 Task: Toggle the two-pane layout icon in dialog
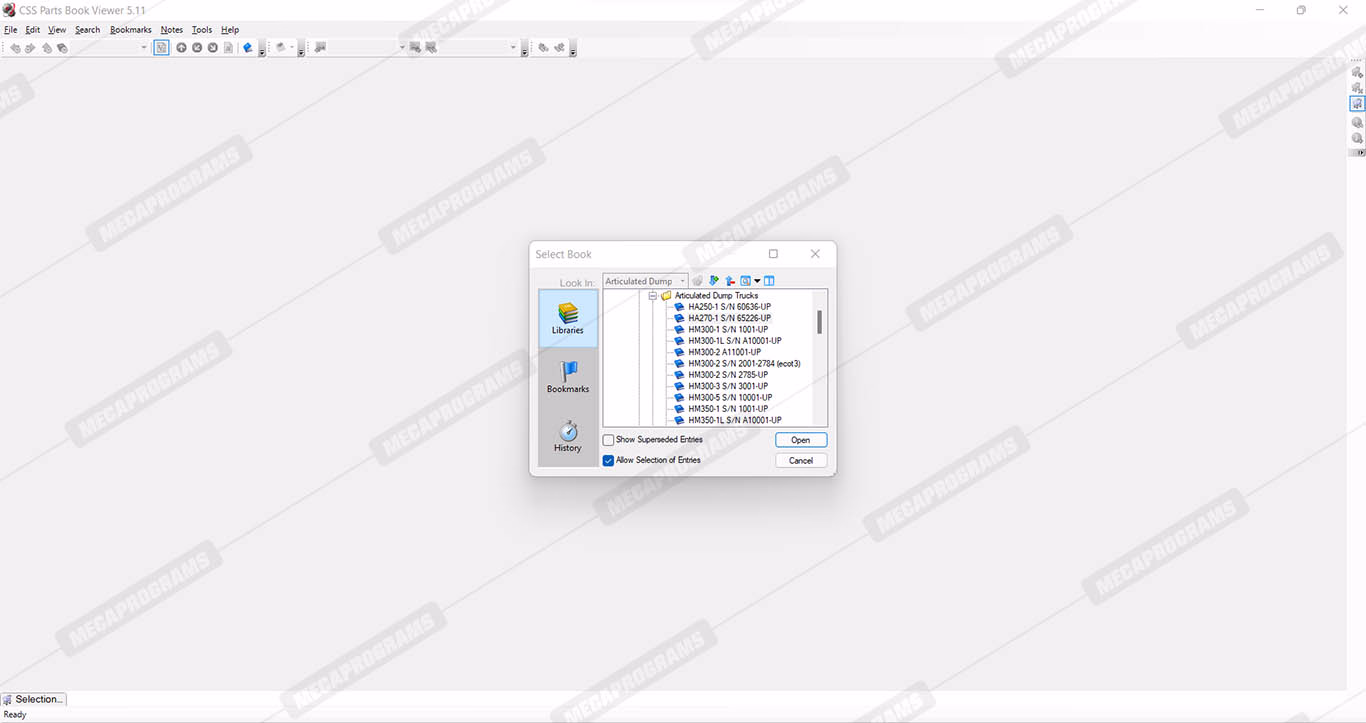(x=769, y=281)
